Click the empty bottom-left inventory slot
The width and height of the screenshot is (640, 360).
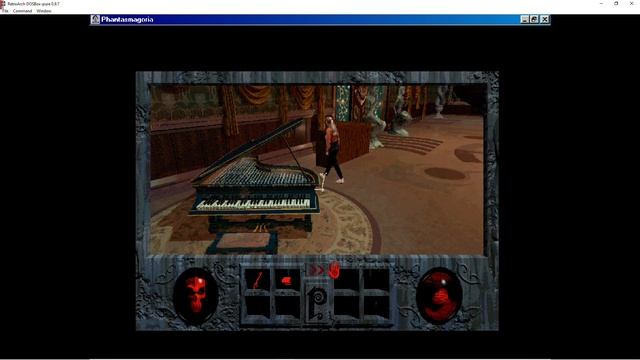(x=257, y=306)
